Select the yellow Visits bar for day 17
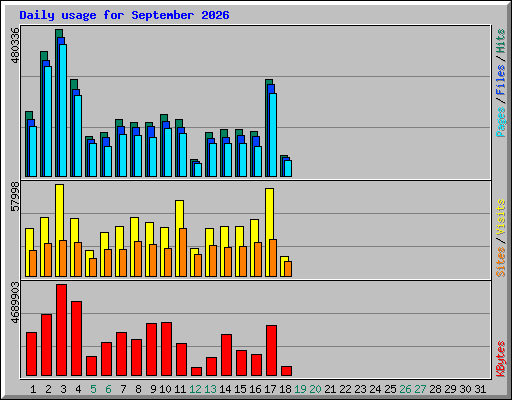This screenshot has height=400, width=512. (270, 232)
